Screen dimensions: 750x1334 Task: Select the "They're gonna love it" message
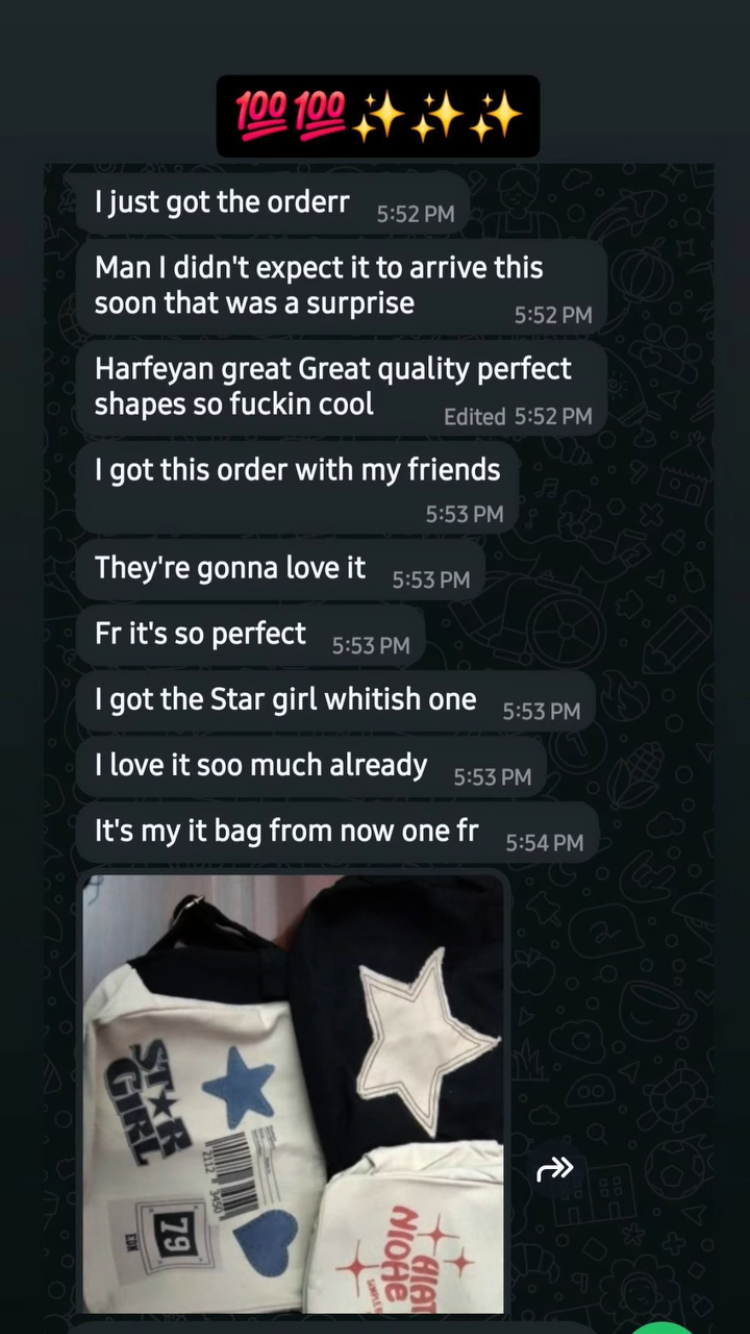coord(280,569)
